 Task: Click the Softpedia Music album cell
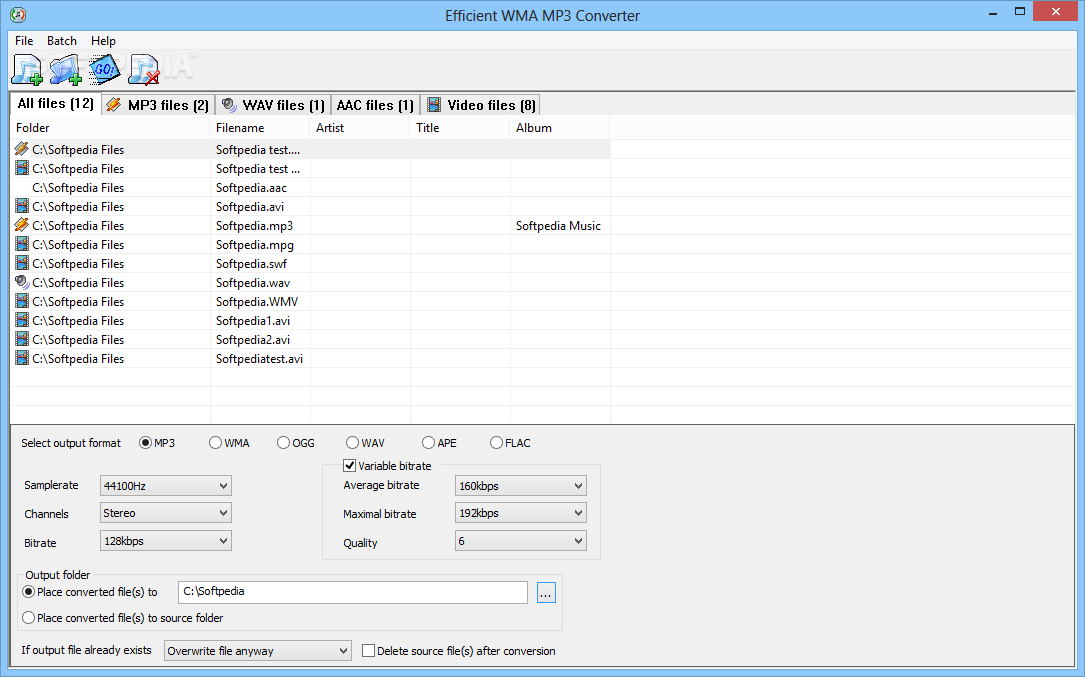tap(558, 226)
